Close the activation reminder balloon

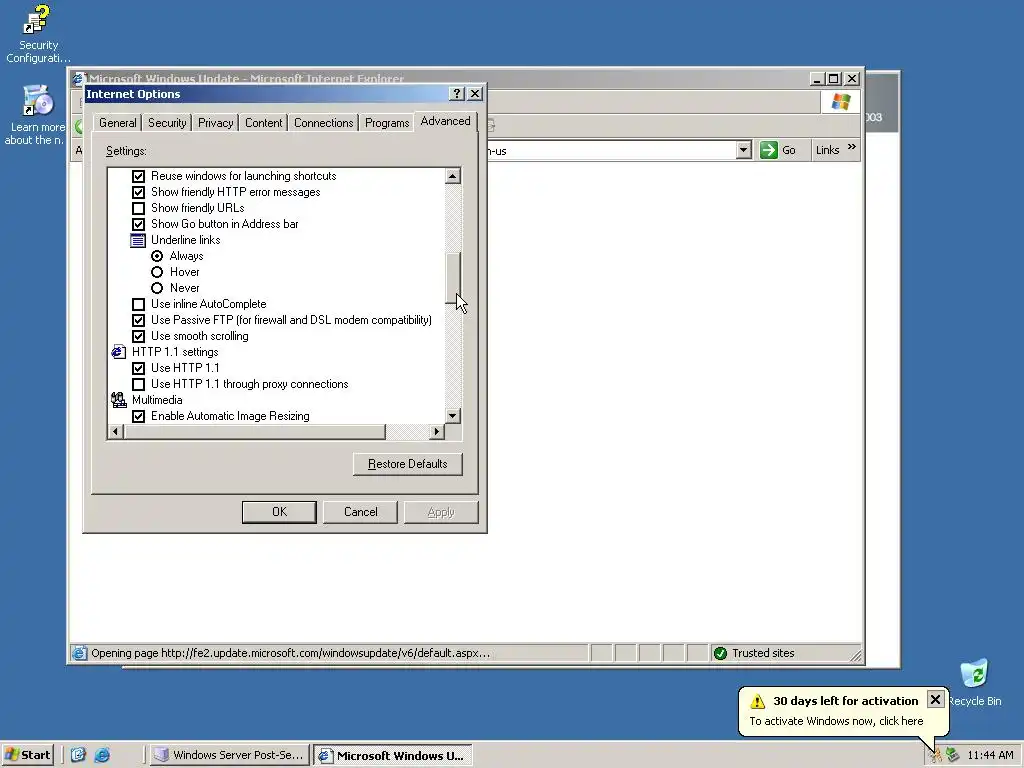(935, 700)
